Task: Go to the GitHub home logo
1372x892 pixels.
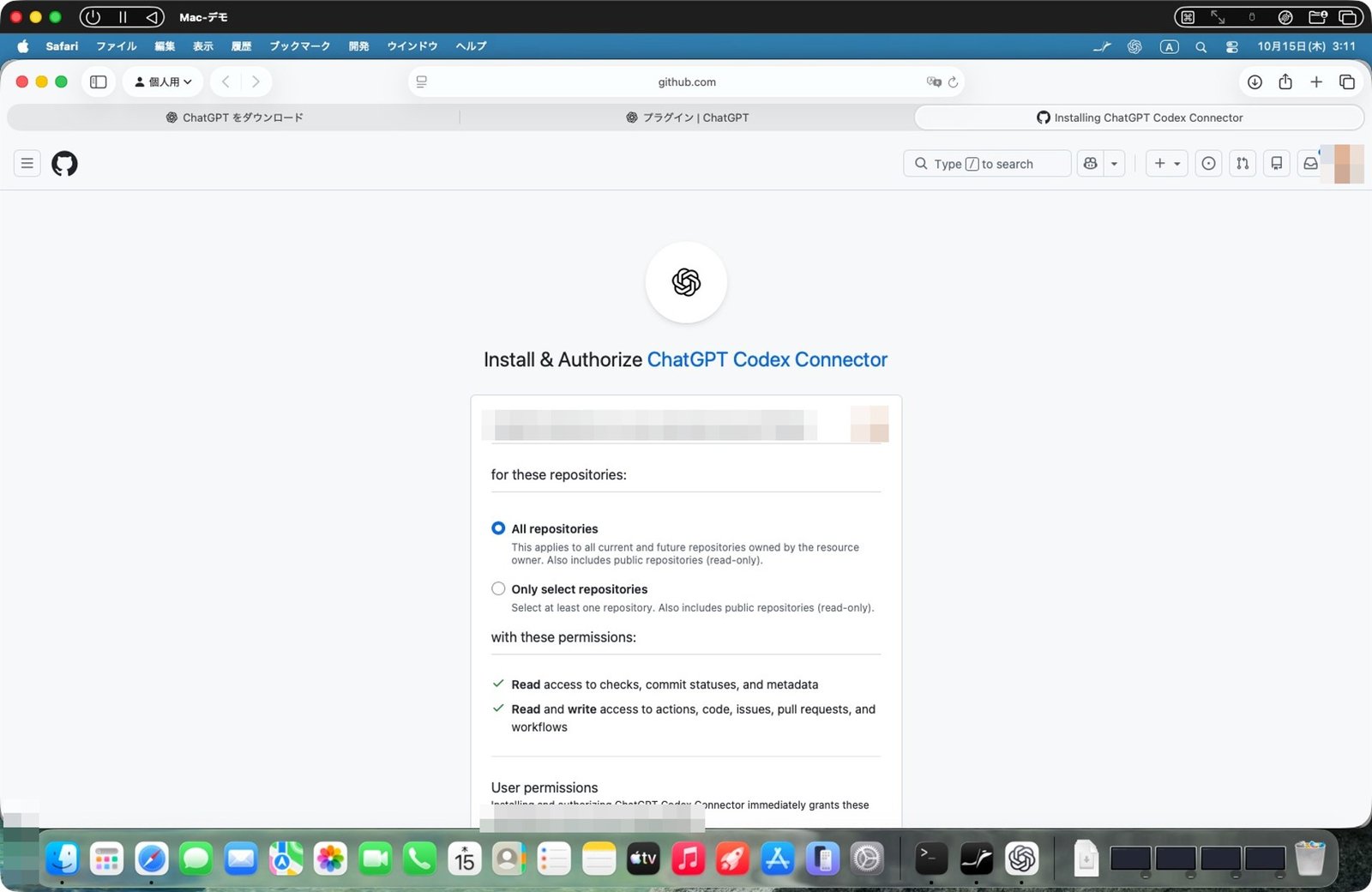Action: tap(64, 163)
